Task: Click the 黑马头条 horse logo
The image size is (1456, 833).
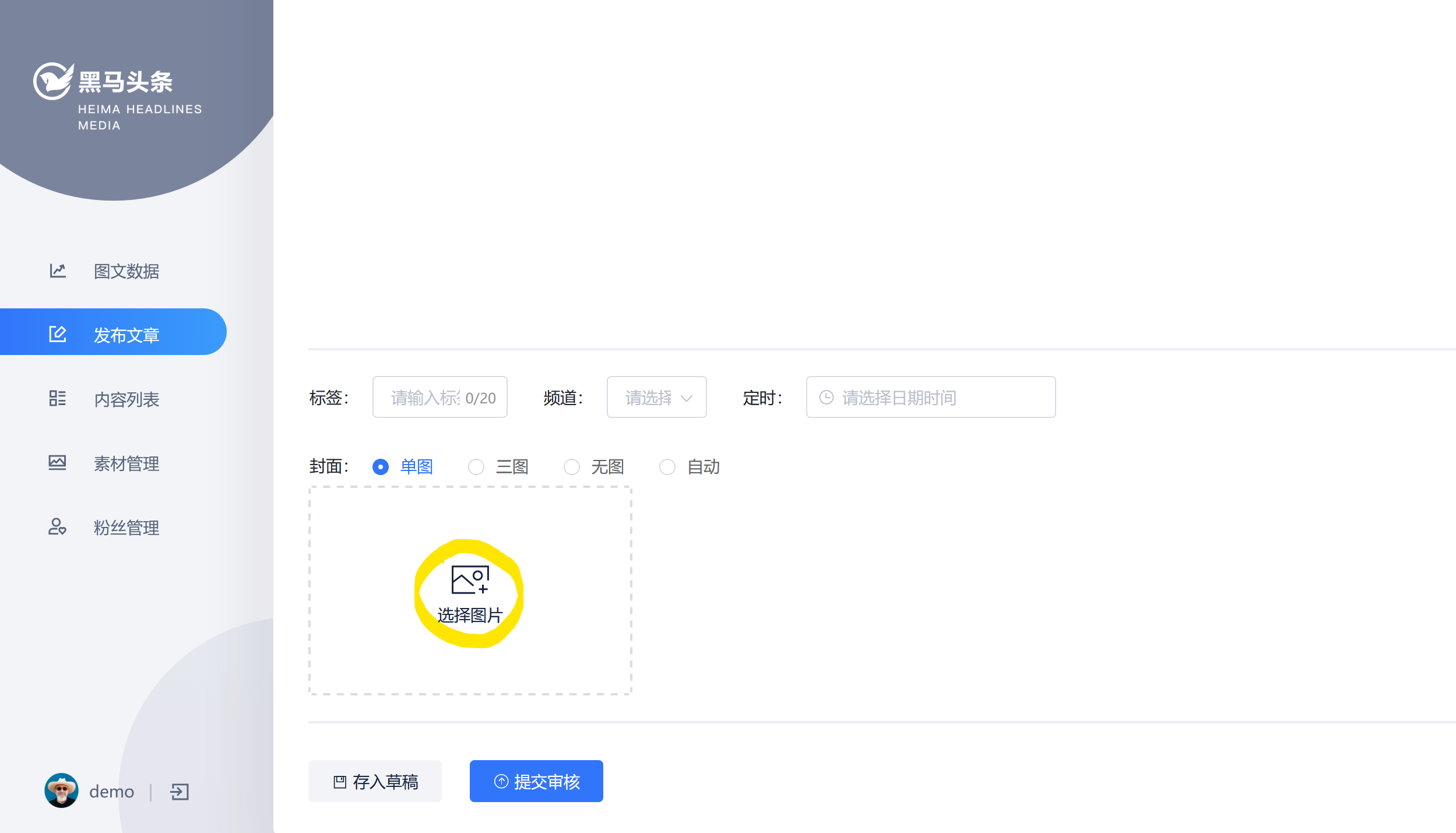Action: click(53, 82)
